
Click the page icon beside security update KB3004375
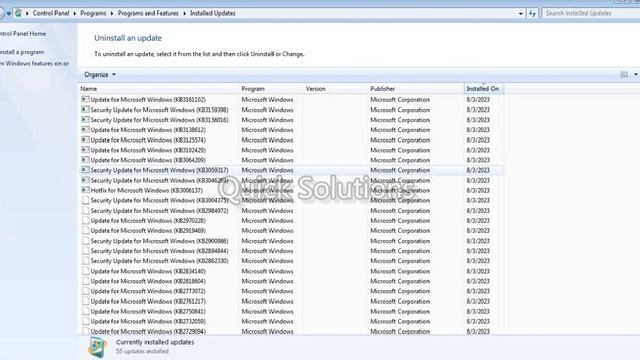(85, 200)
